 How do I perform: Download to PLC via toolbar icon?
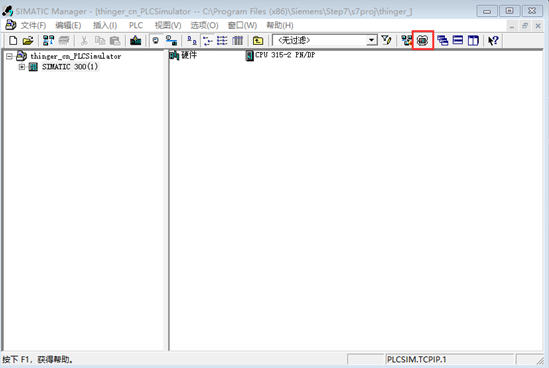pyautogui.click(x=135, y=41)
